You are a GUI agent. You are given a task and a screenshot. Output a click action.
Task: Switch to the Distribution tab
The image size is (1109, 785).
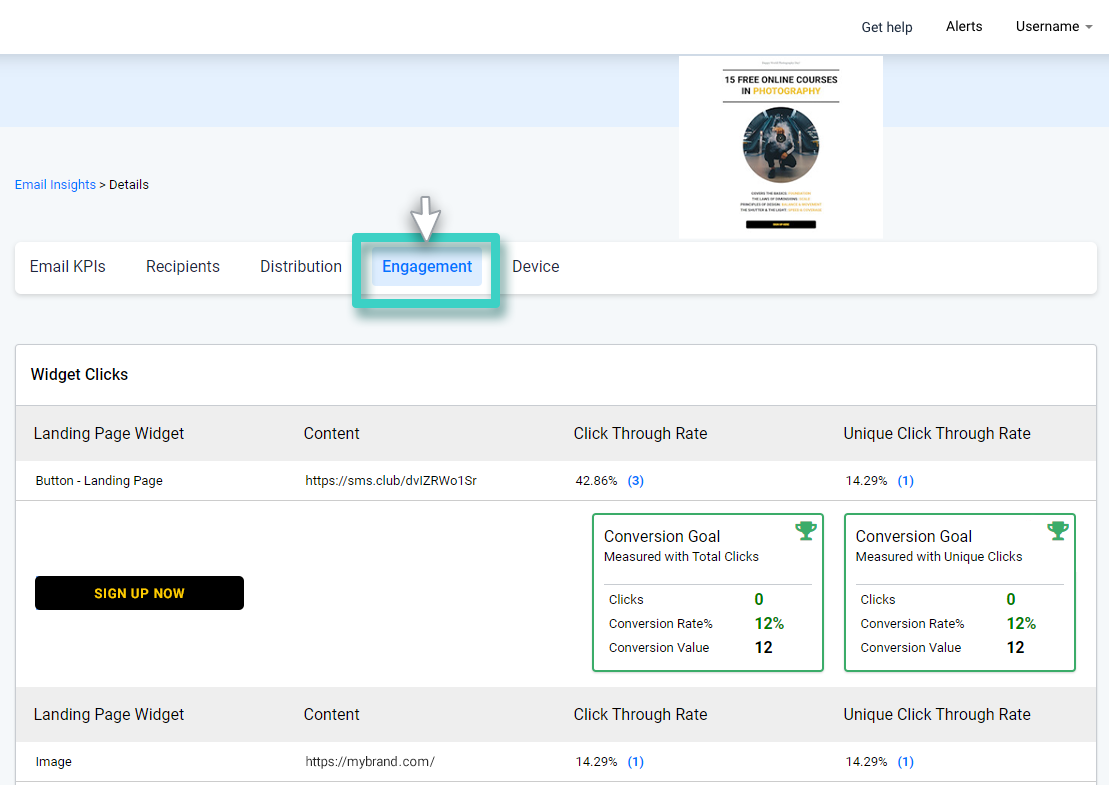coord(300,266)
